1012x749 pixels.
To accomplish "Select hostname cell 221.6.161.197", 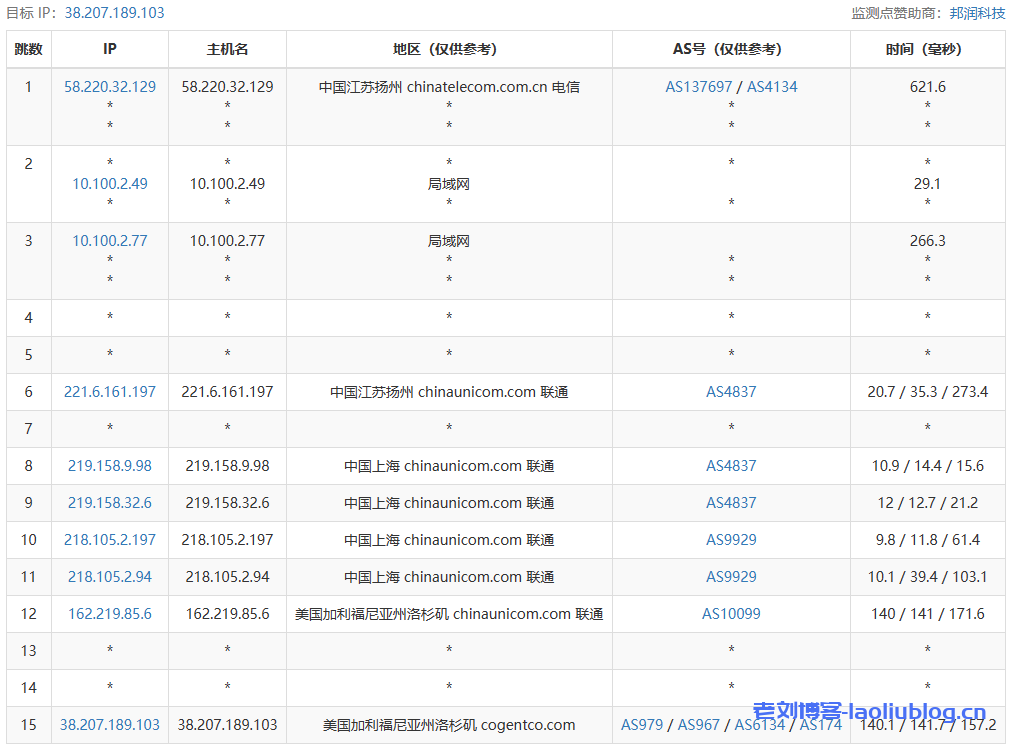I will pos(227,392).
